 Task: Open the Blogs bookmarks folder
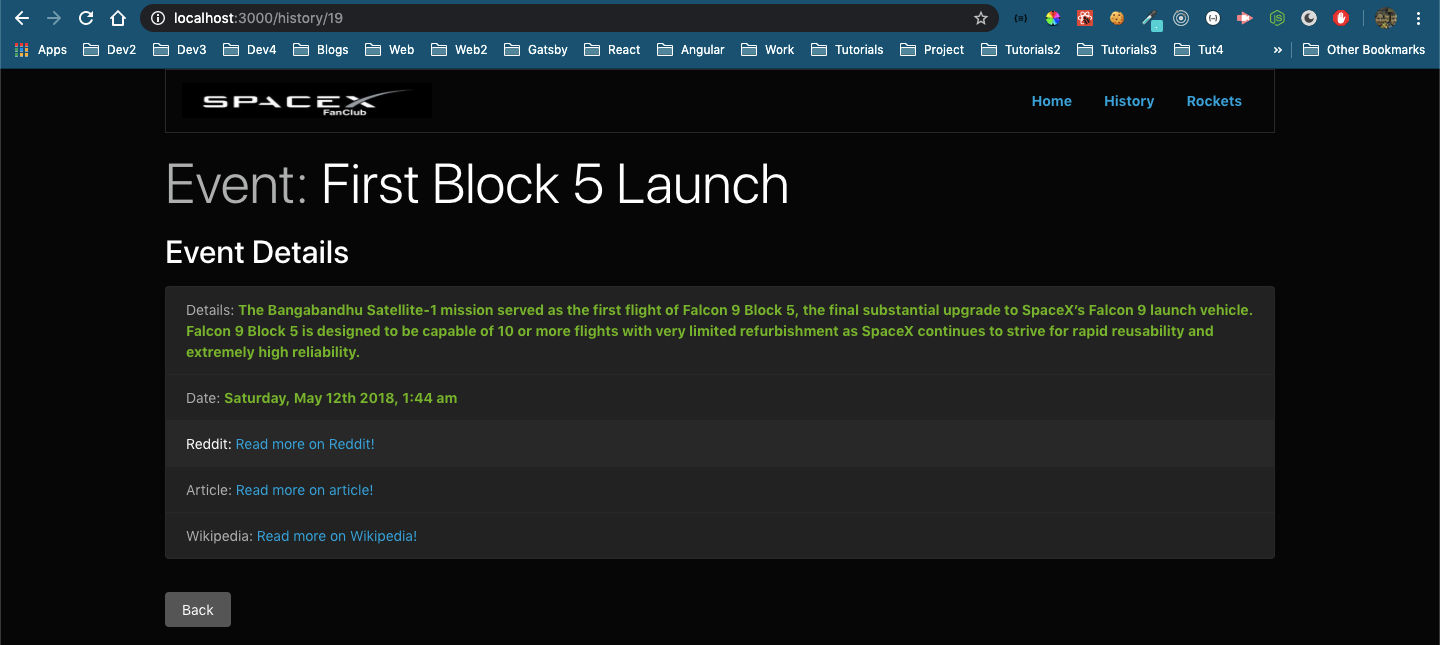(x=321, y=49)
